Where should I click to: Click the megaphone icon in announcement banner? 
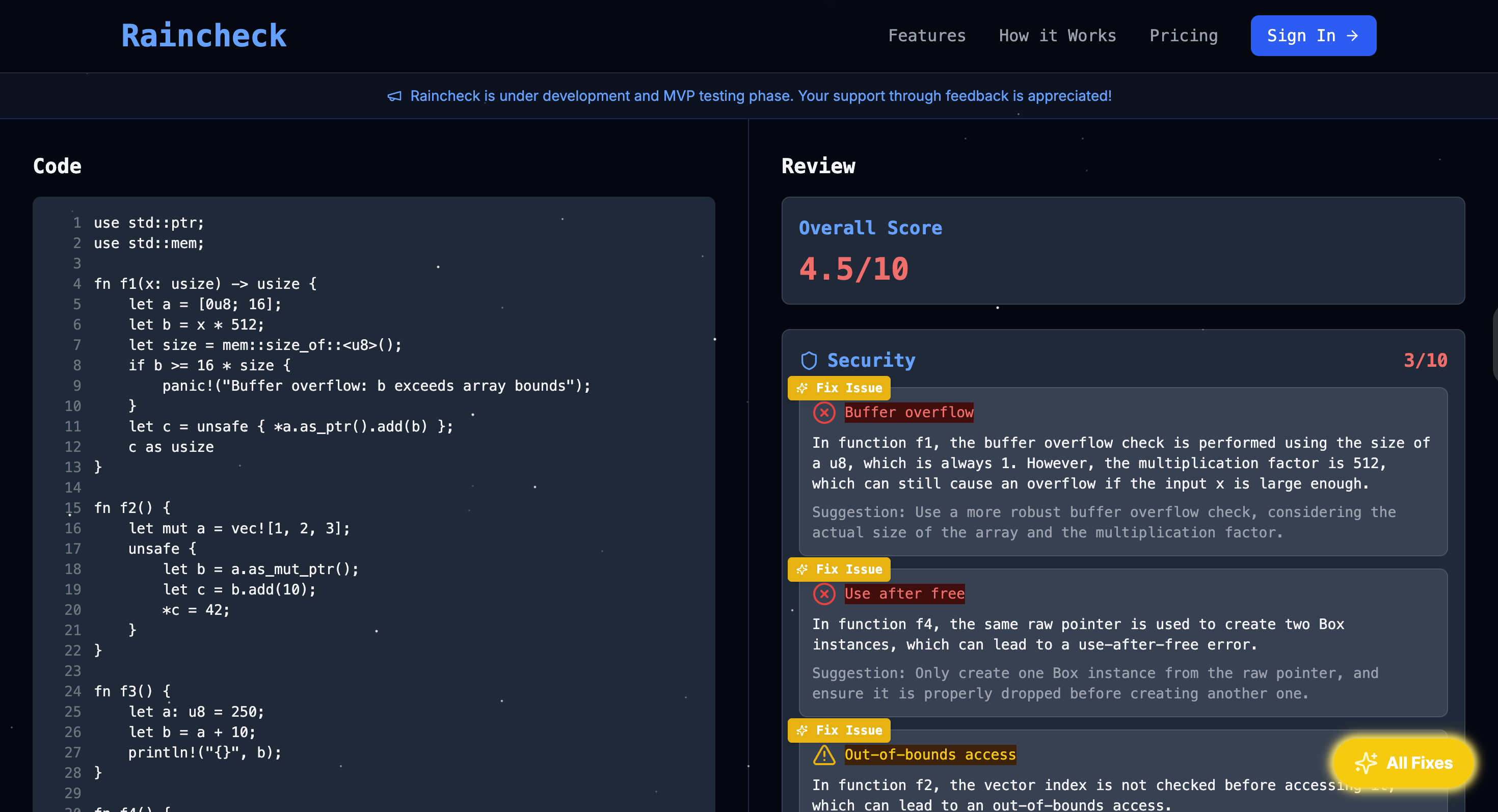[394, 96]
